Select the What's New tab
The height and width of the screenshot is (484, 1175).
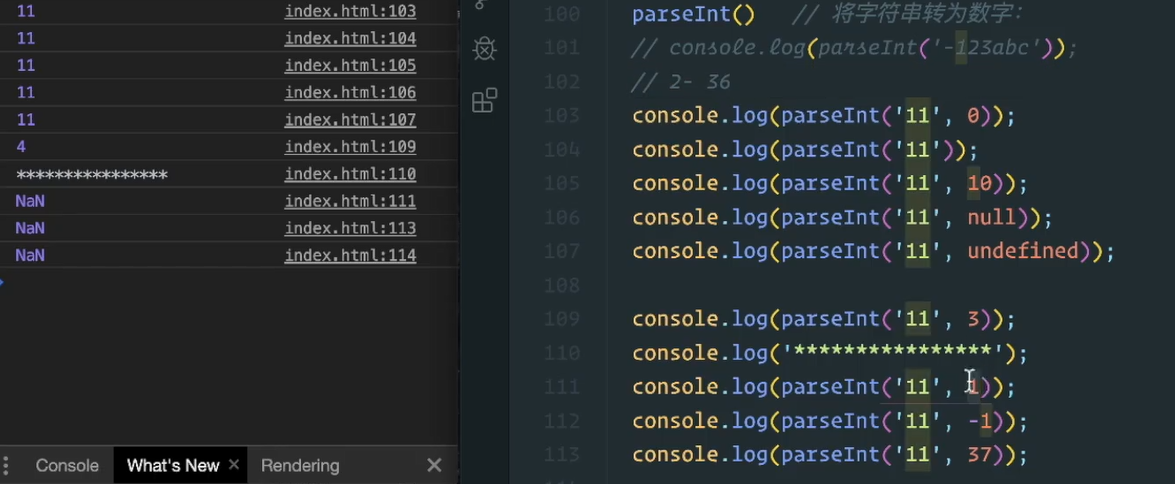coord(173,466)
